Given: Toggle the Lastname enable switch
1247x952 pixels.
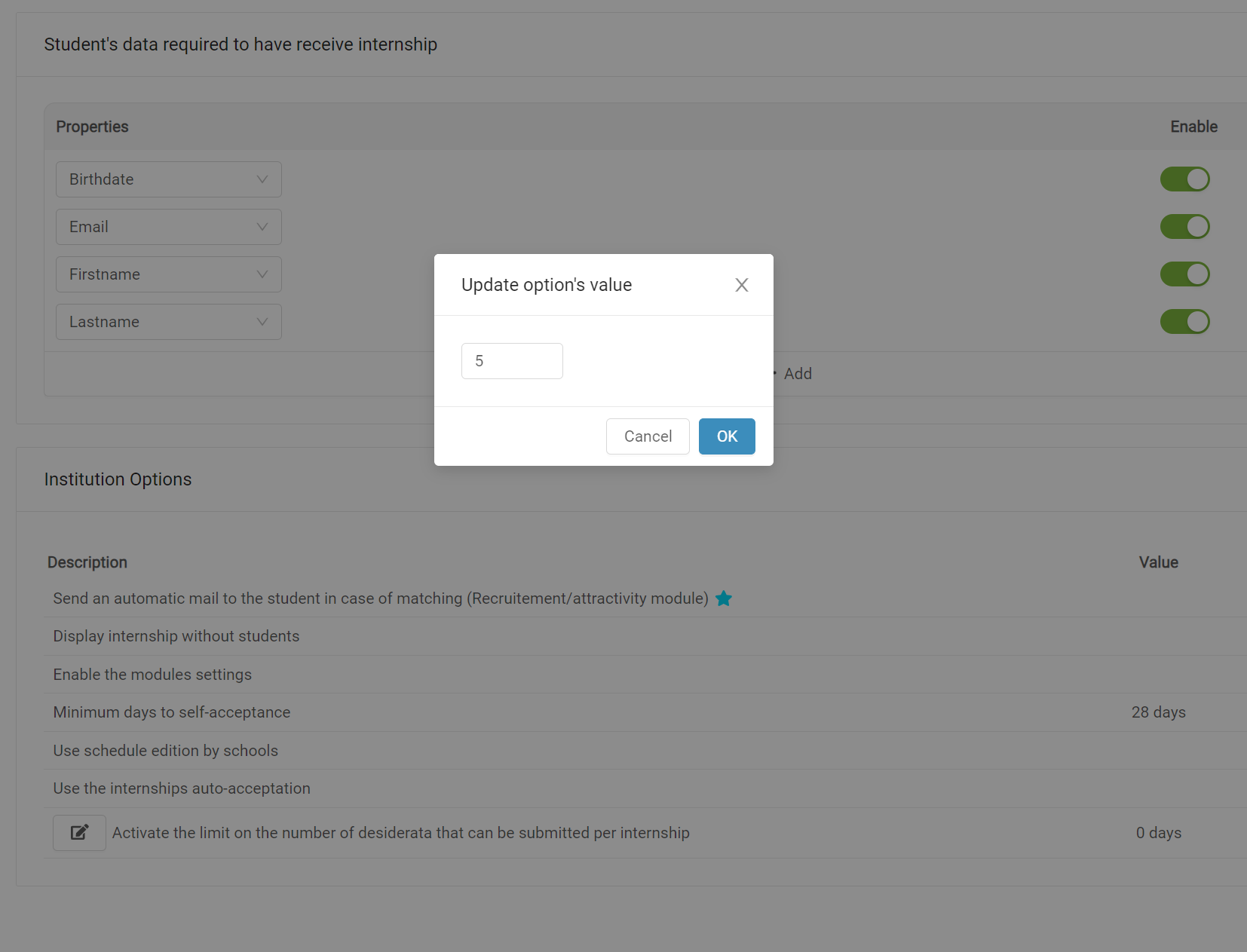Looking at the screenshot, I should point(1185,322).
